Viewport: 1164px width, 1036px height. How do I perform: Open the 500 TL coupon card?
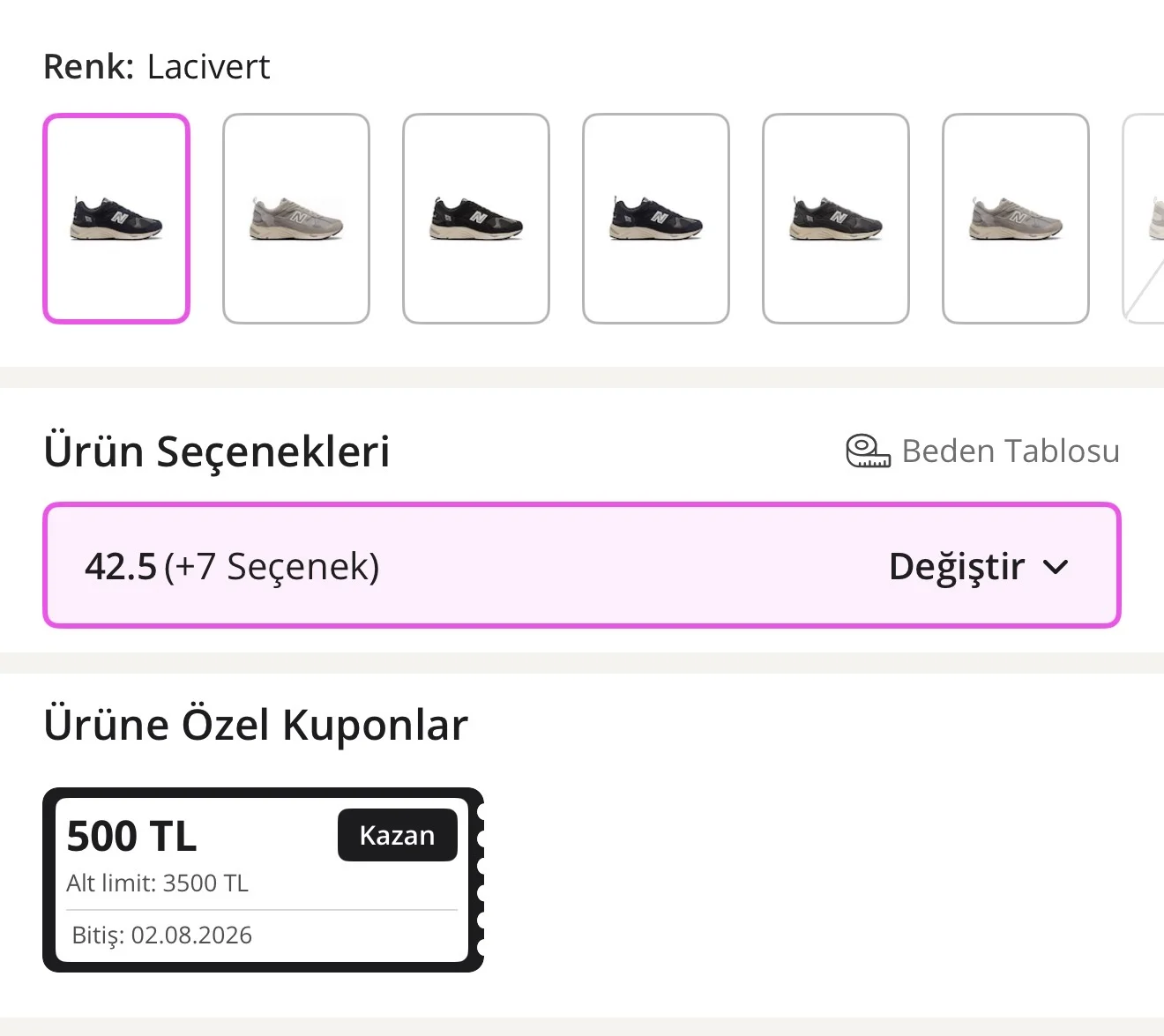pos(263,880)
